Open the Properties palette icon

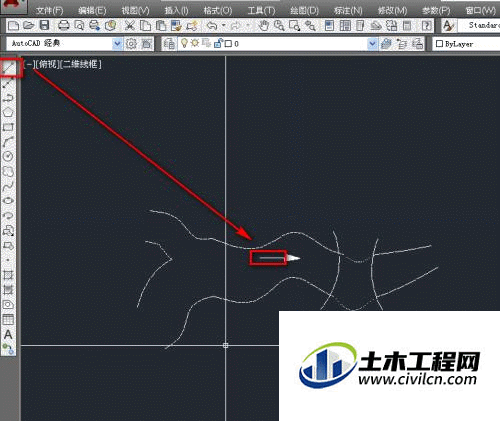(329, 25)
